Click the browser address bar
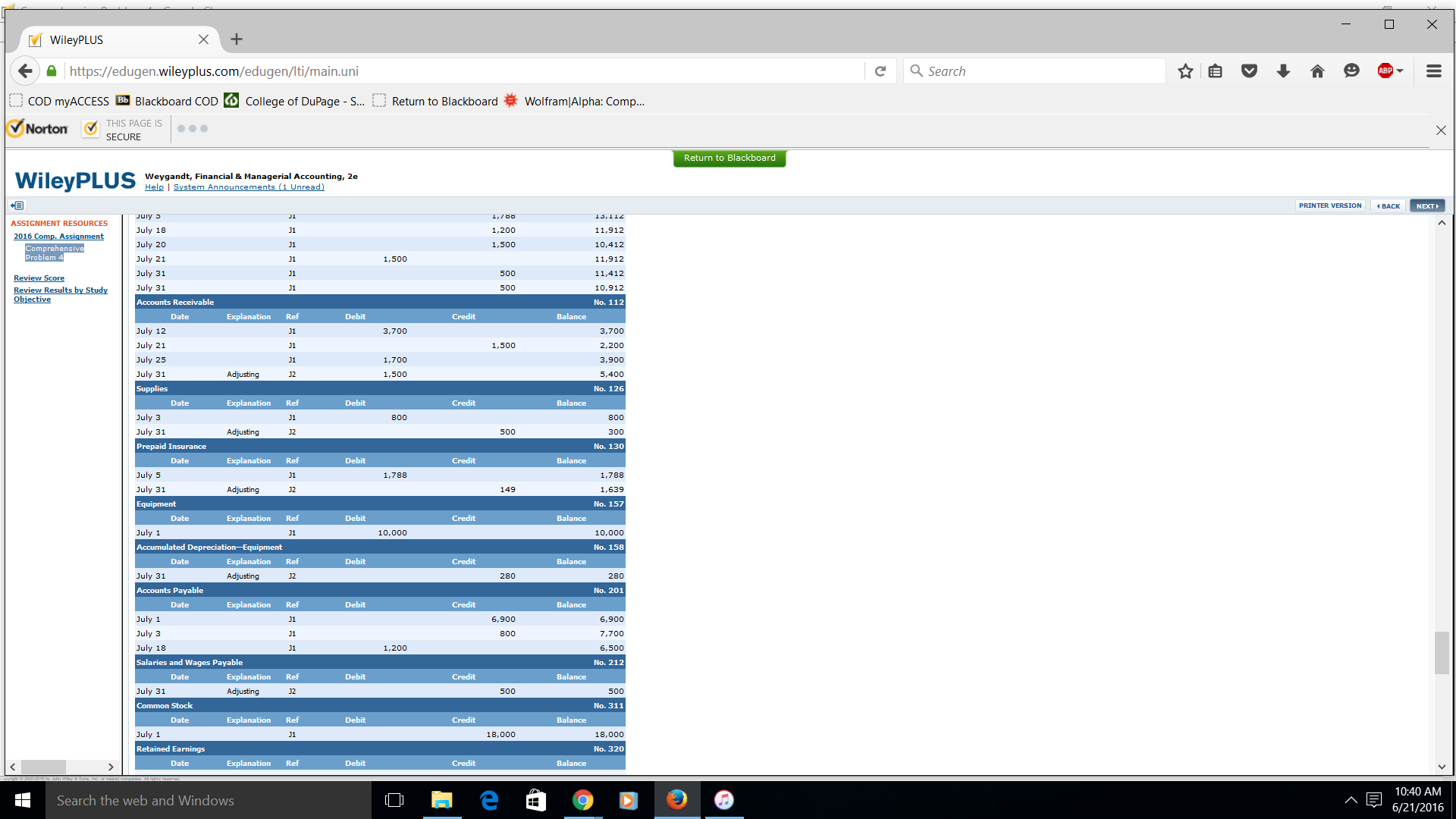This screenshot has height=819, width=1456. 464,71
